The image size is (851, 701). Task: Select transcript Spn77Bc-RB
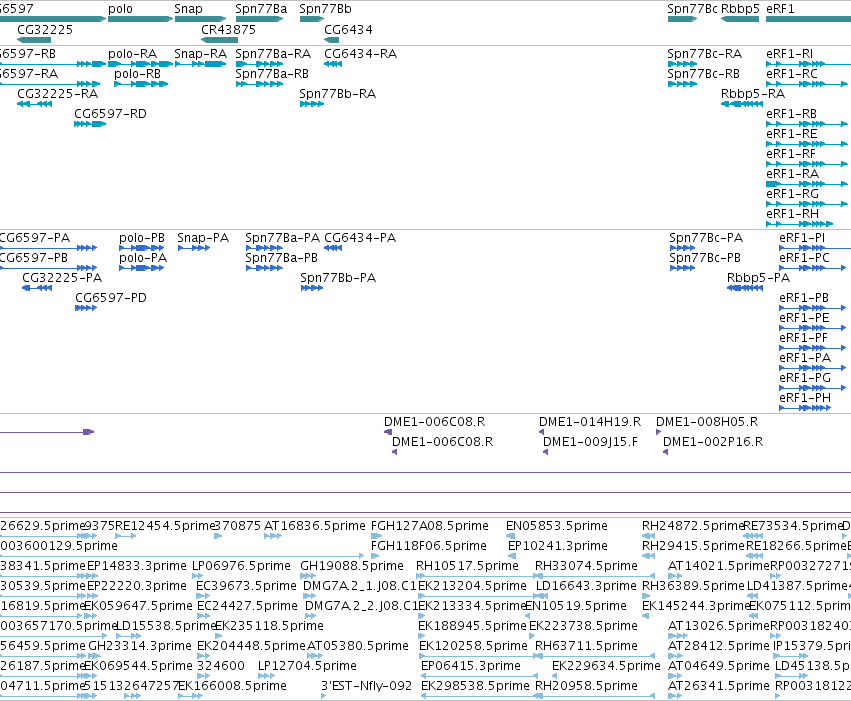click(703, 74)
